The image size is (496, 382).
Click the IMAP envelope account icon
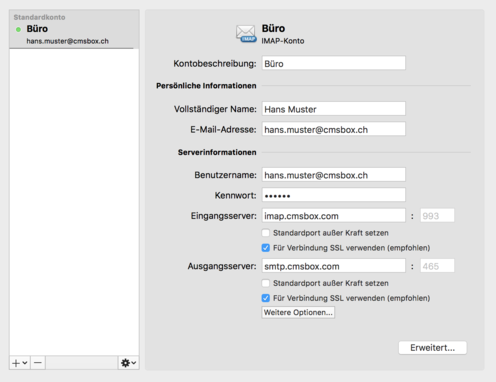pyautogui.click(x=246, y=34)
